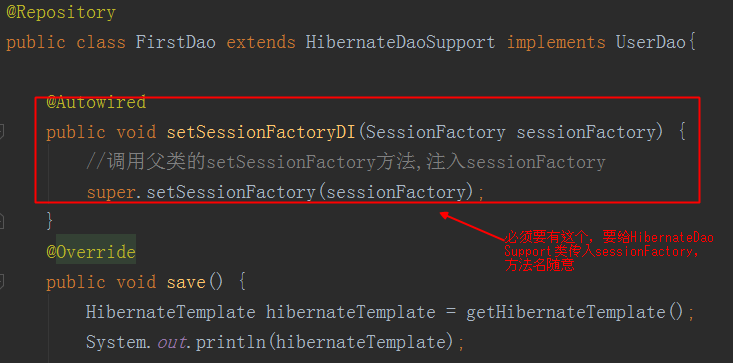733x363 pixels.
Task: Click the fold end marker beside closing brace
Action: (1, 221)
